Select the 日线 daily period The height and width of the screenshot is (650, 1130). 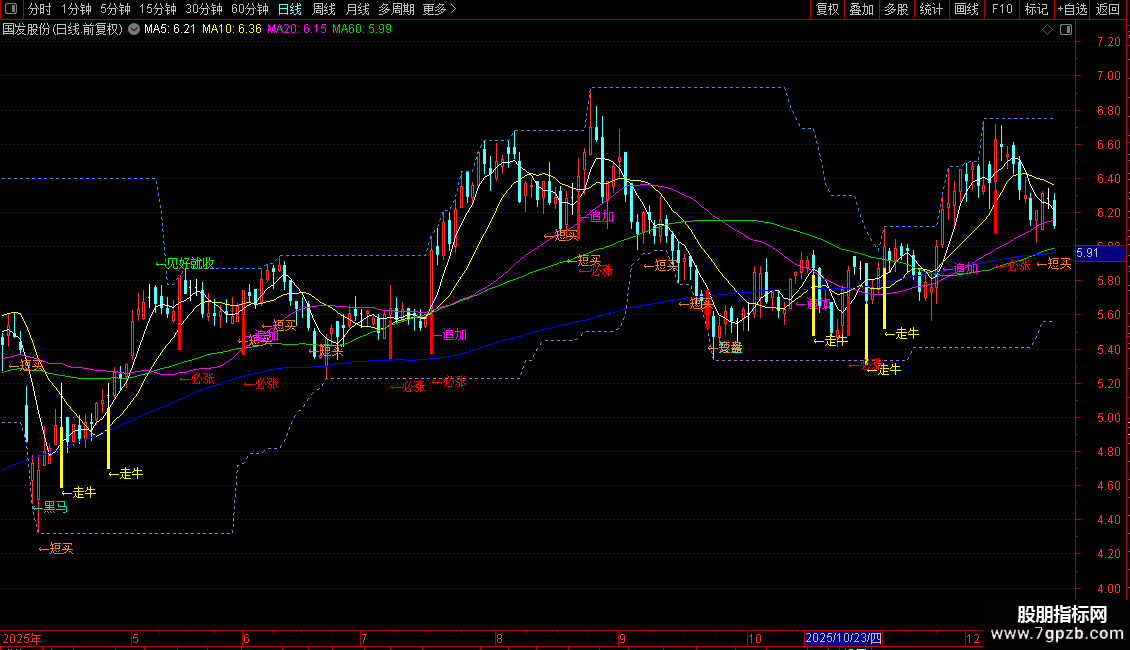(290, 9)
